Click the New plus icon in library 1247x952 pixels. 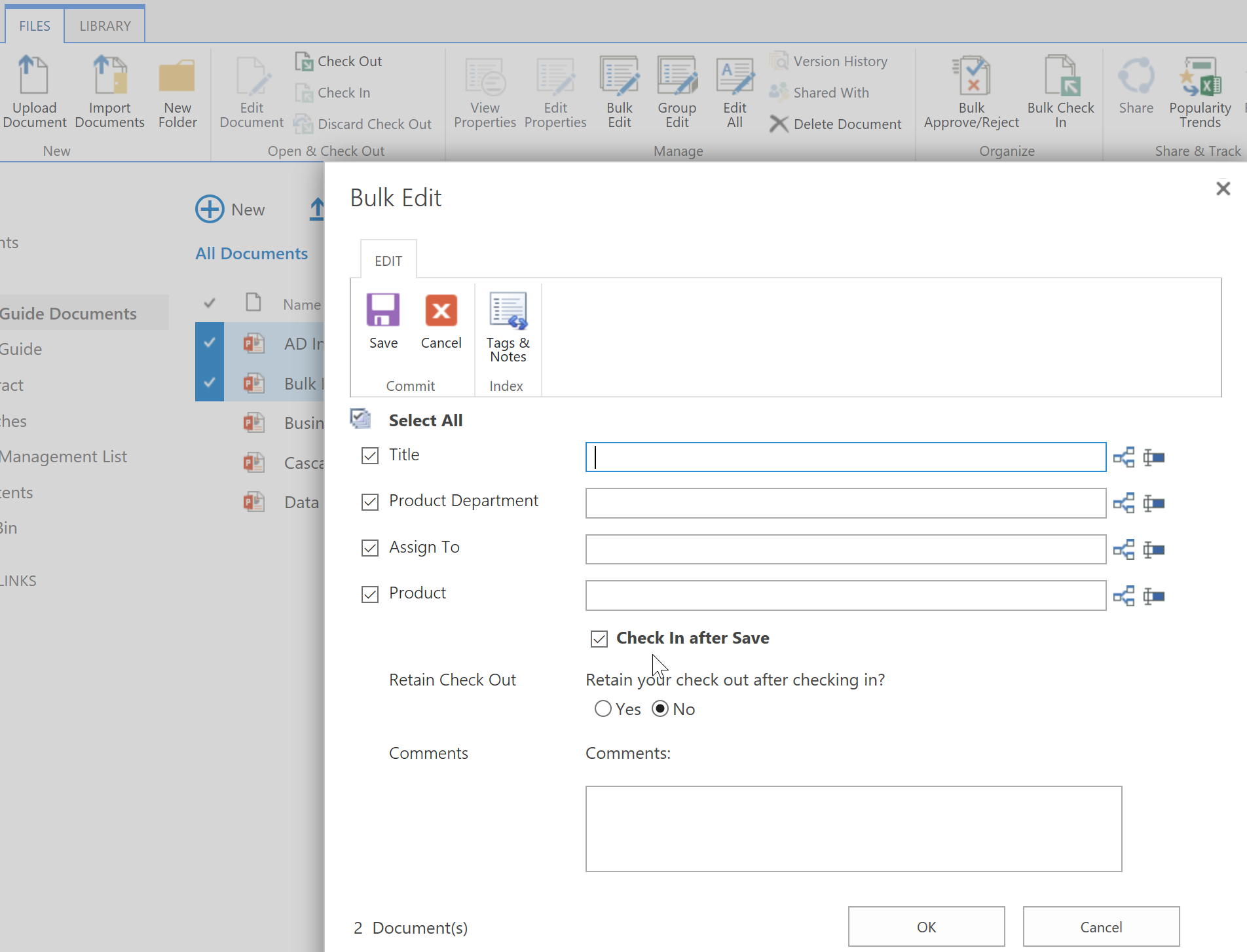pos(210,210)
